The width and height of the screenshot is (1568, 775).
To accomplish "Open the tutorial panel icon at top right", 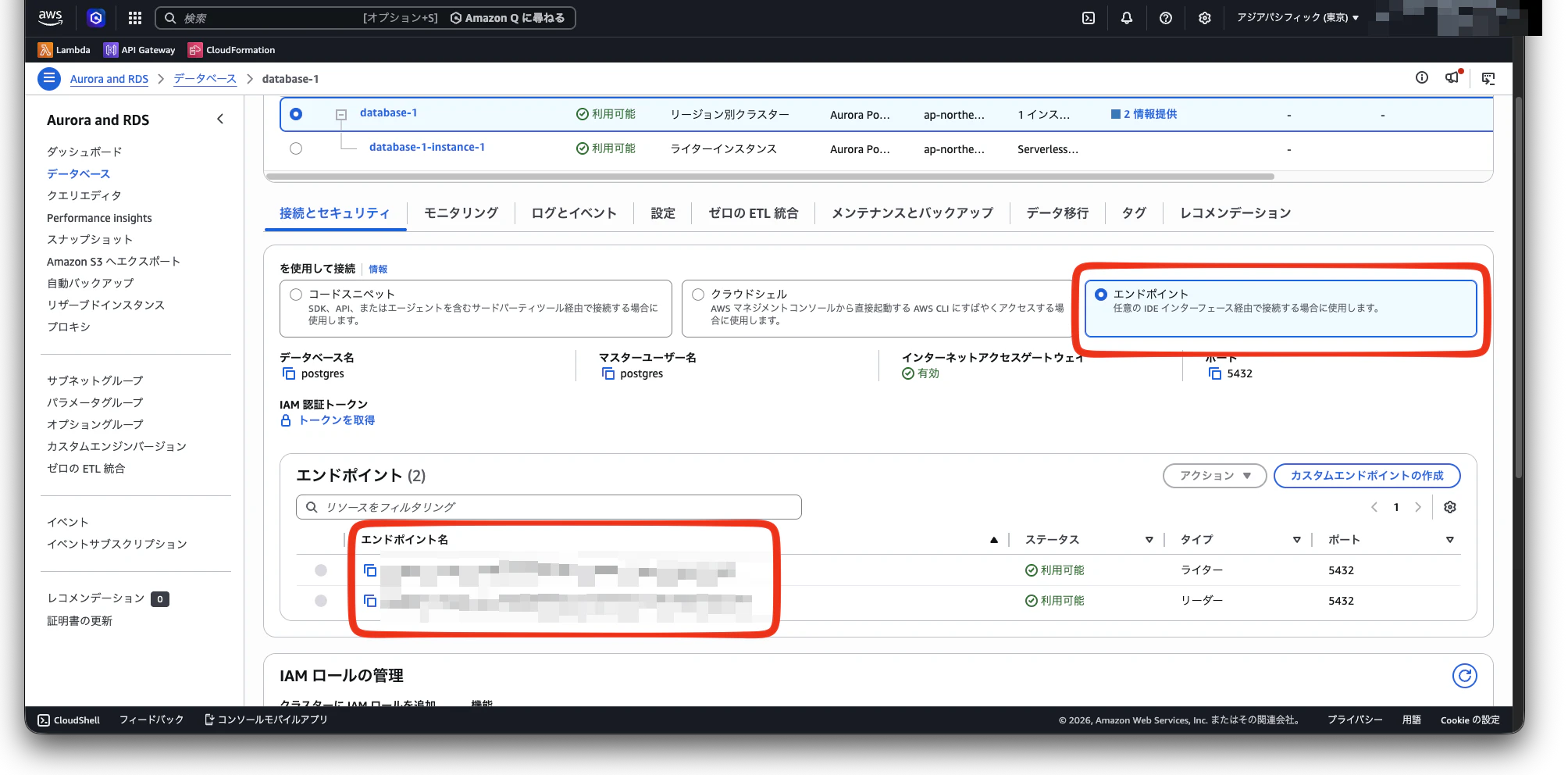I will point(1488,78).
